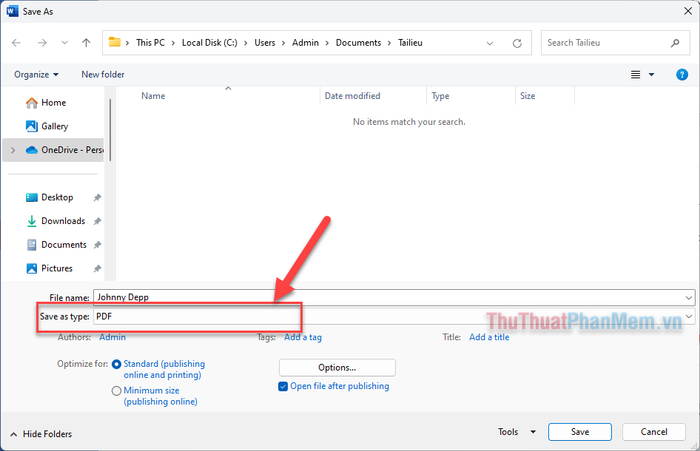Select Tailieu in breadcrumb path
Screen dimensions: 700x451
(x=410, y=43)
